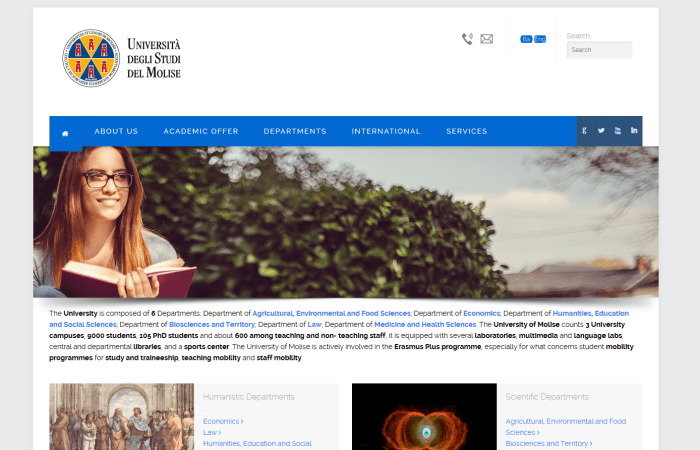Expand the About Us menu

pyautogui.click(x=116, y=131)
